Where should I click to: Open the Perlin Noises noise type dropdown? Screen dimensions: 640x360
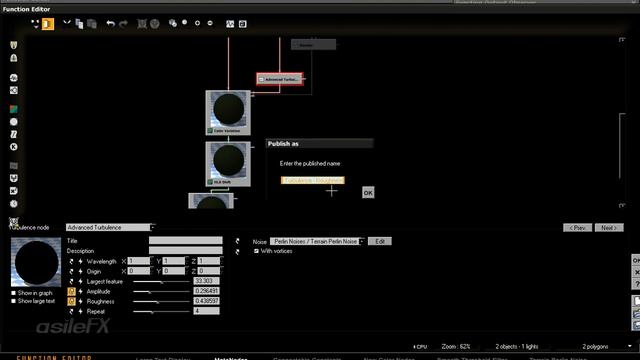pos(362,242)
